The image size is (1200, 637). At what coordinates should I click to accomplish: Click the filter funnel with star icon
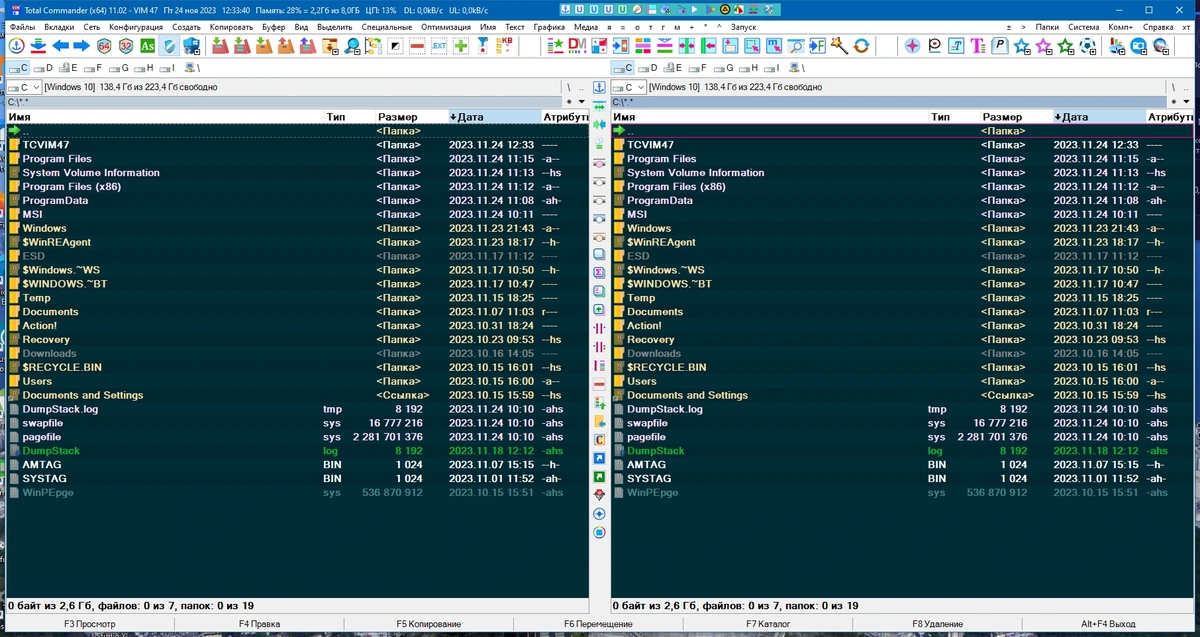click(x=482, y=46)
